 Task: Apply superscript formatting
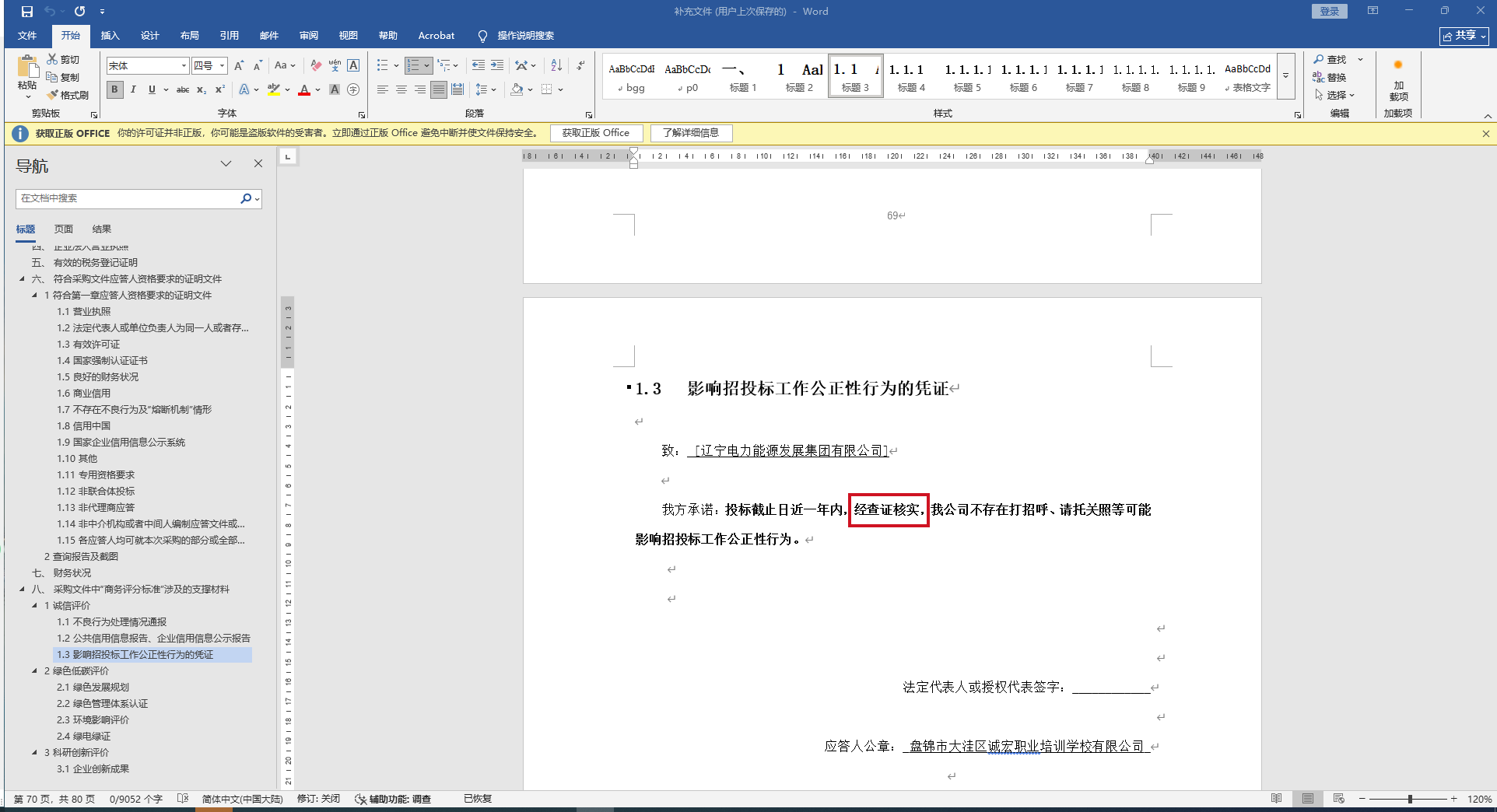220,89
